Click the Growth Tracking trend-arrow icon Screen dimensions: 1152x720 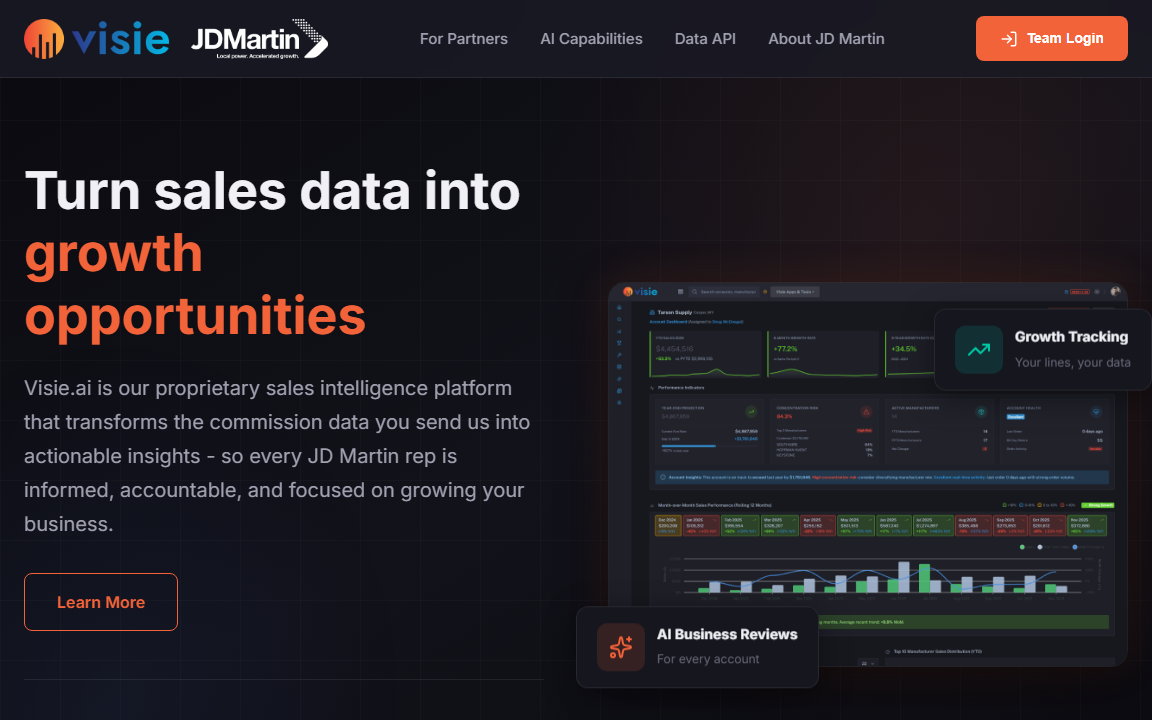(979, 350)
